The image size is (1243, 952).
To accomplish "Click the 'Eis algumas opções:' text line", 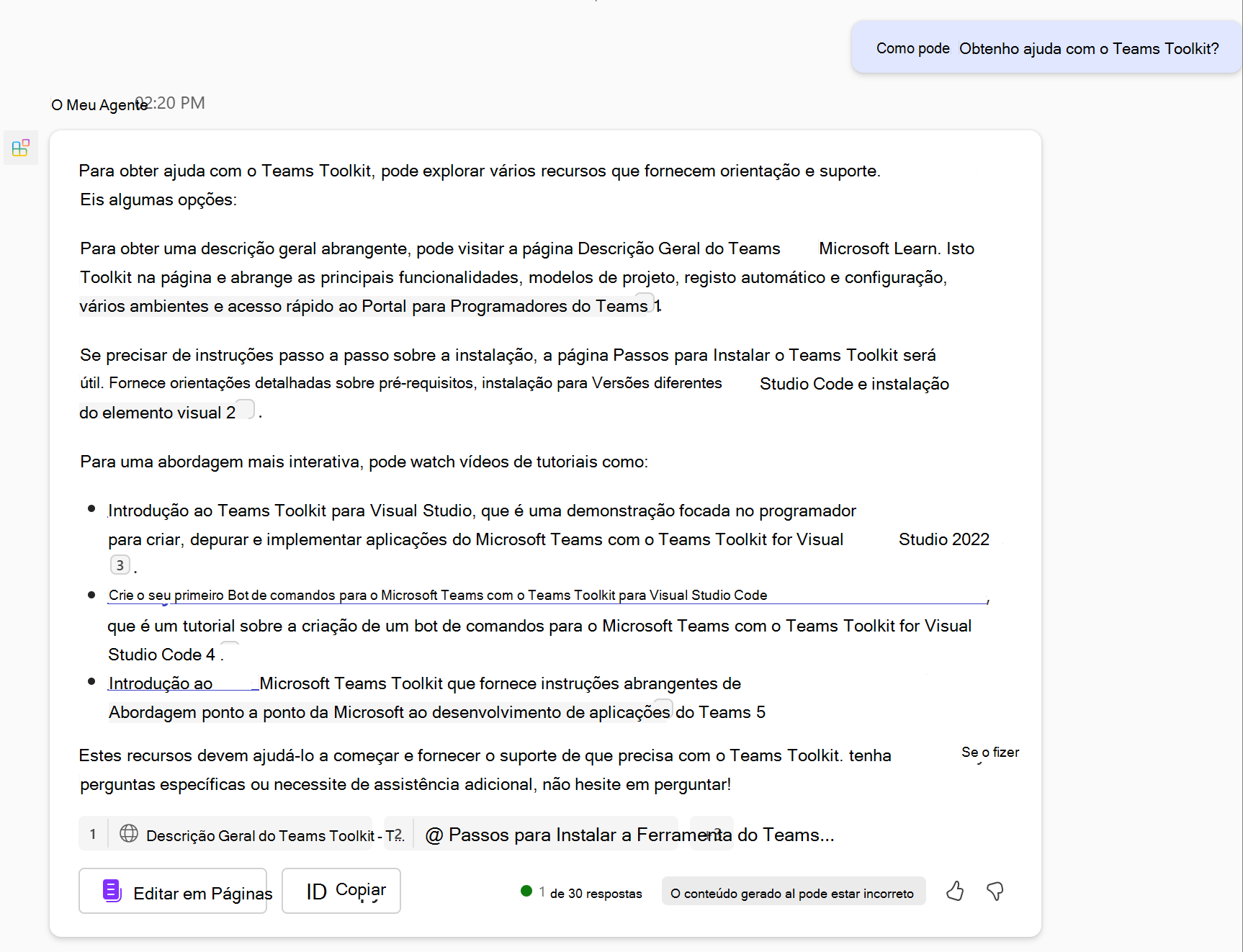I will 158,199.
